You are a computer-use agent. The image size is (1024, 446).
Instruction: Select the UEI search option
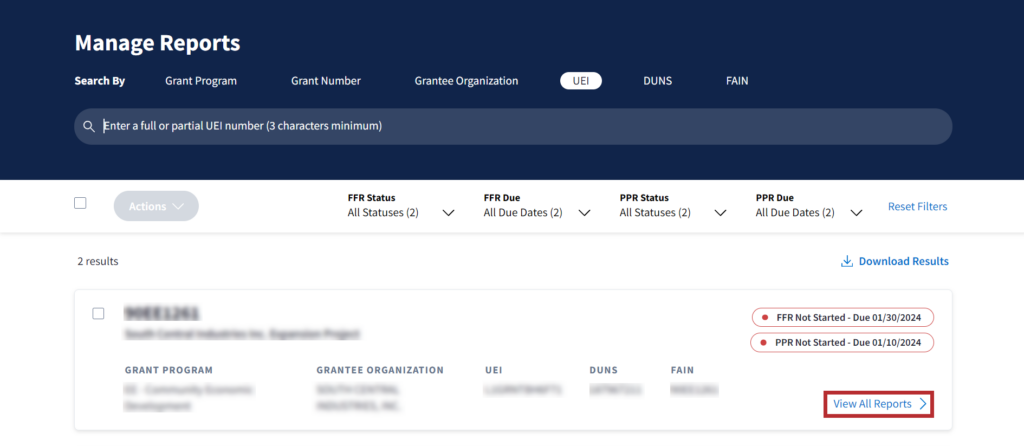580,81
